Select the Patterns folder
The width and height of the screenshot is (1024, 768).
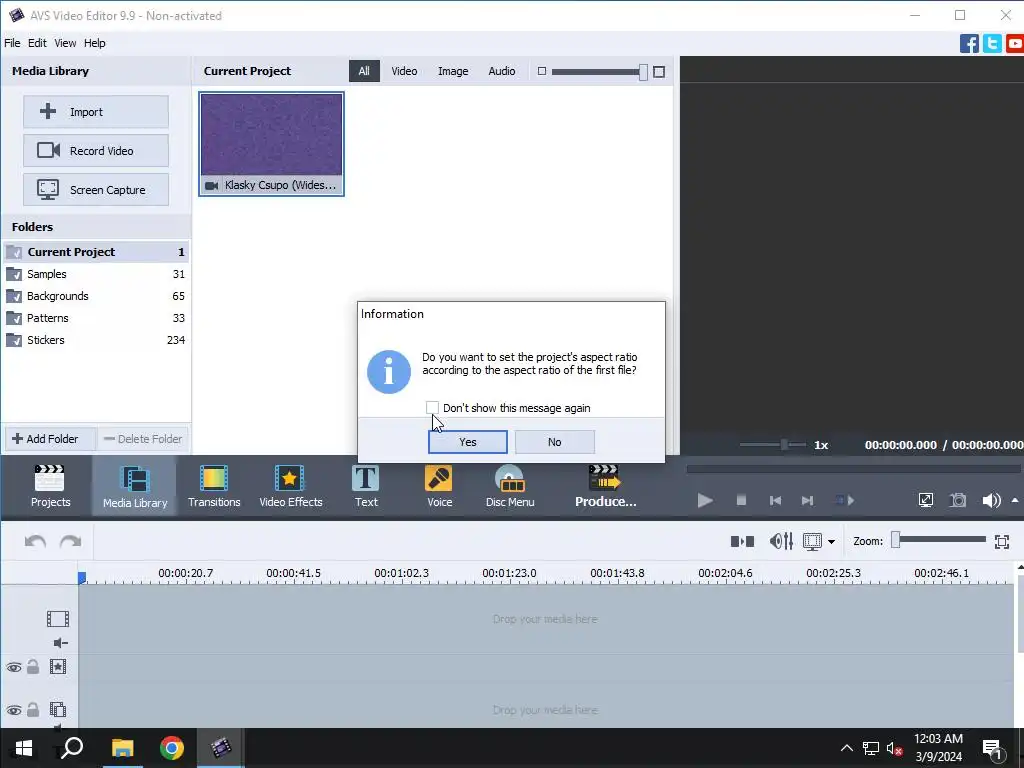(96, 318)
